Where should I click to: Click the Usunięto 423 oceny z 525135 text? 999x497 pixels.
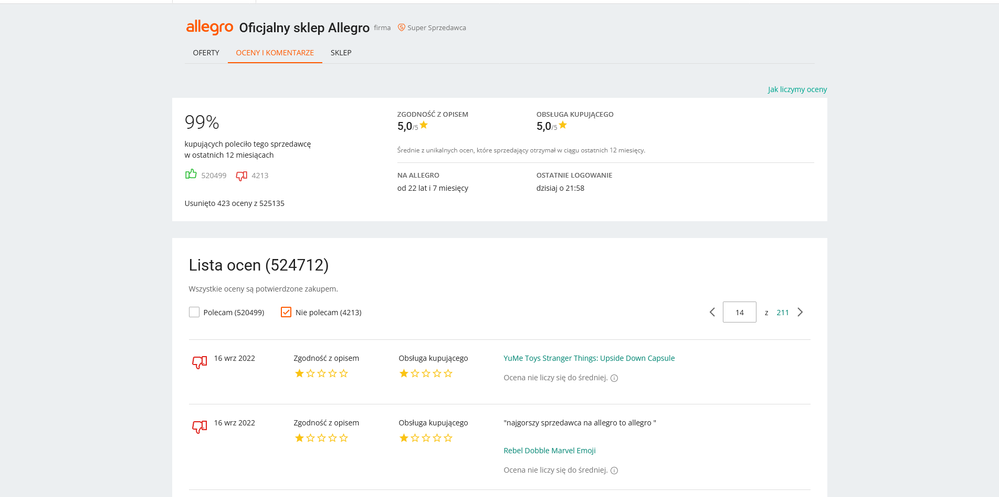[234, 203]
